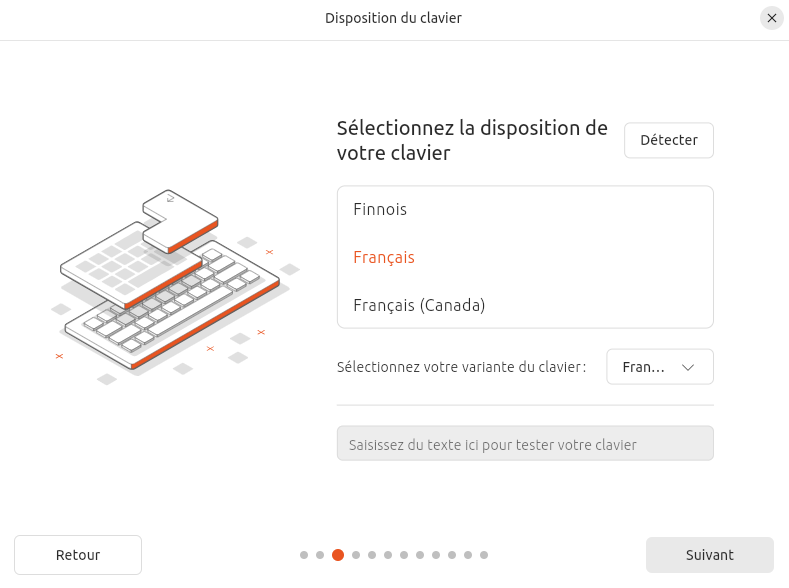The width and height of the screenshot is (789, 588).
Task: Focus the keyboard test text field
Action: coord(525,444)
